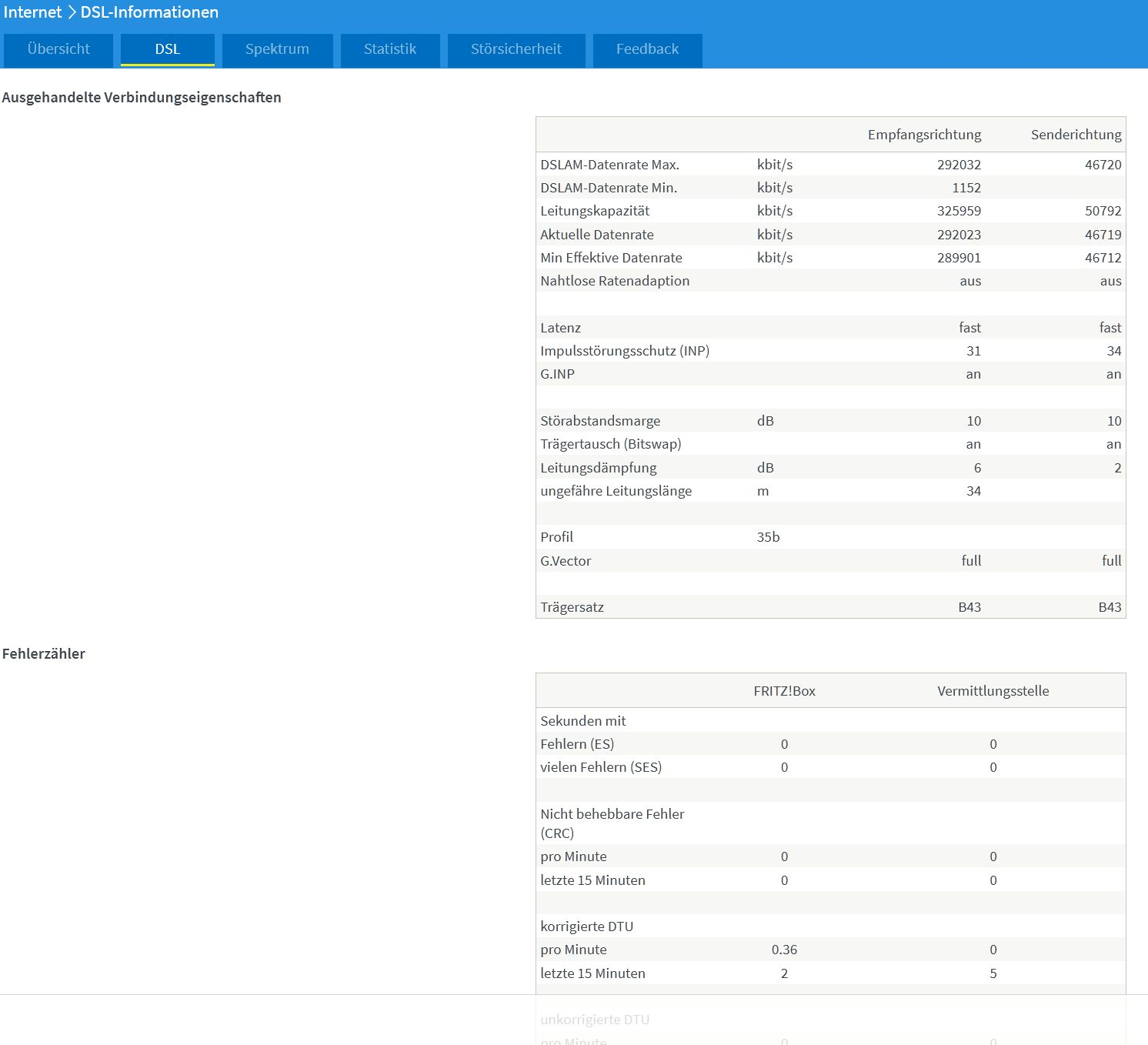Click INP send value 34
Screen dimensions: 1148x1045
tap(1114, 351)
